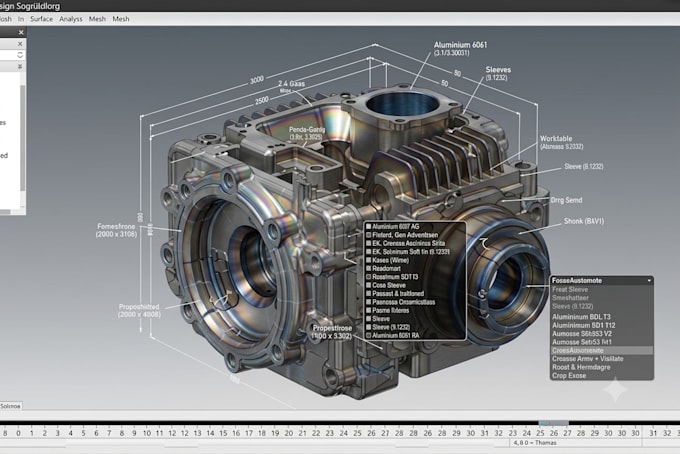Screen dimensions: 680x454
Task: Collapse the FosseAustomote dropdown via its arrow
Action: [x=649, y=281]
